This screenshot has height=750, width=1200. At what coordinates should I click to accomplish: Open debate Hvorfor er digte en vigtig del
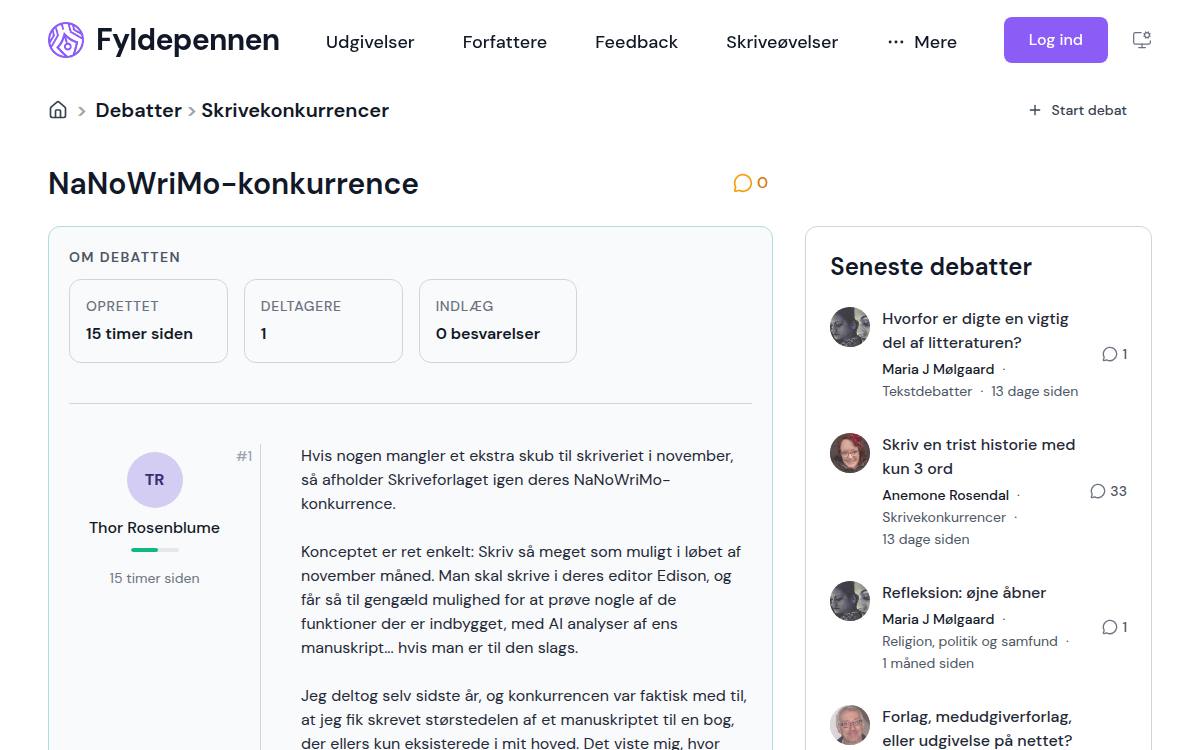975,331
